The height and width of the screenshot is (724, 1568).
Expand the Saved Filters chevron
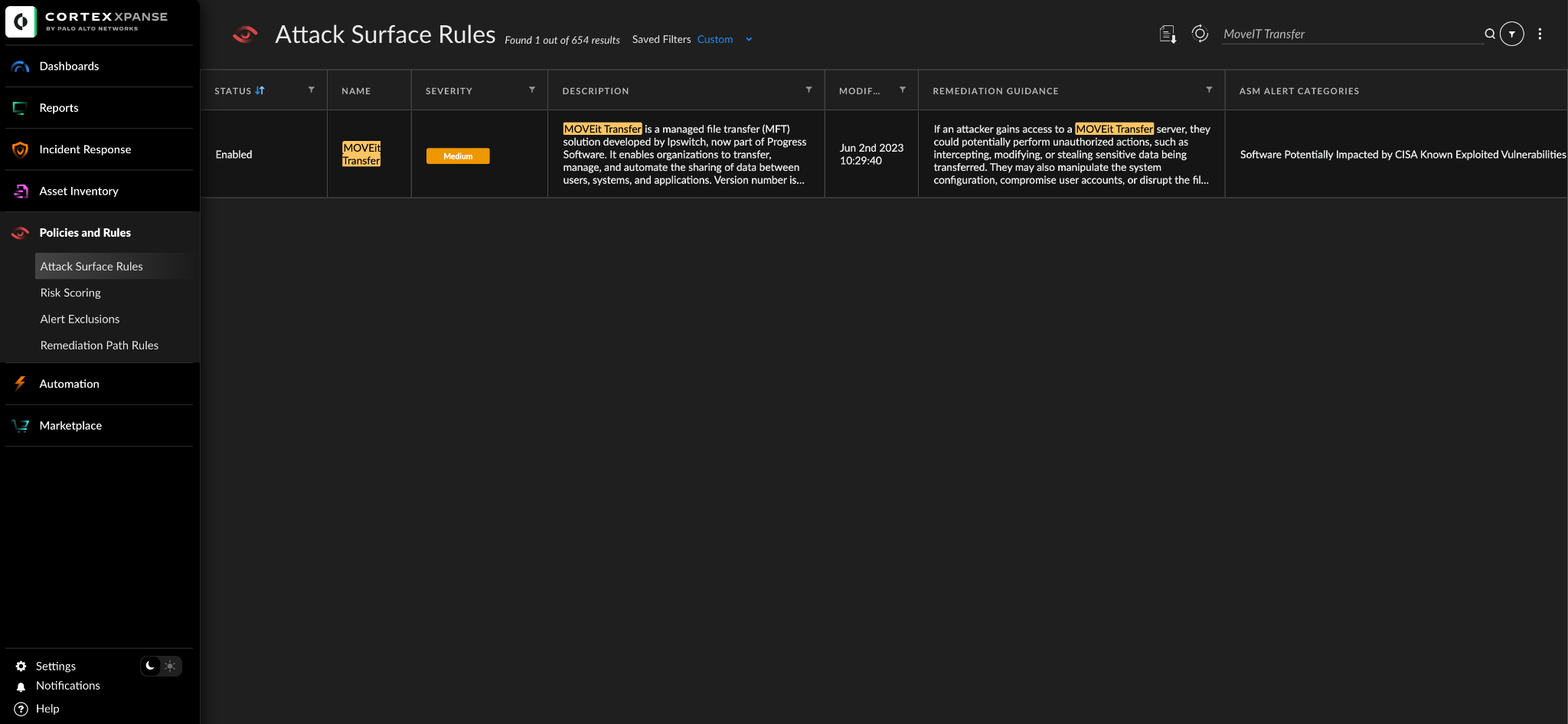click(x=749, y=40)
